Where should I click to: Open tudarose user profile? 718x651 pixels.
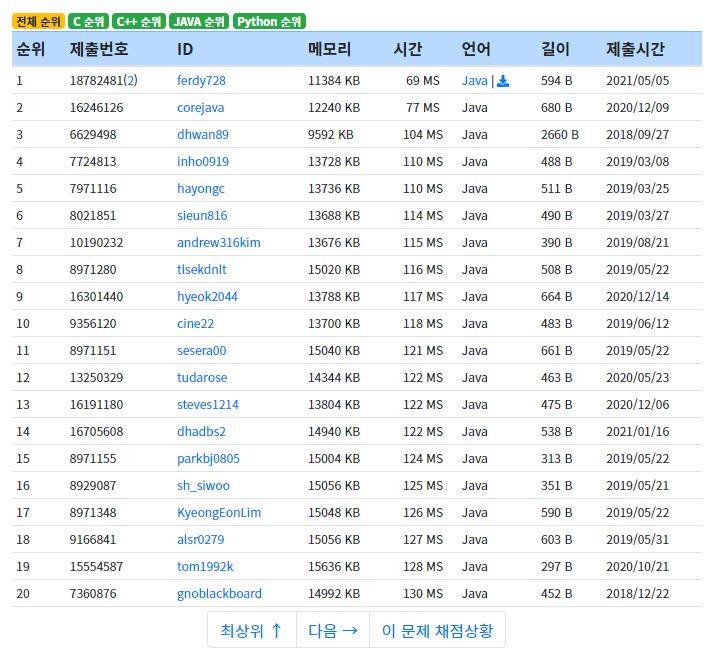point(202,378)
